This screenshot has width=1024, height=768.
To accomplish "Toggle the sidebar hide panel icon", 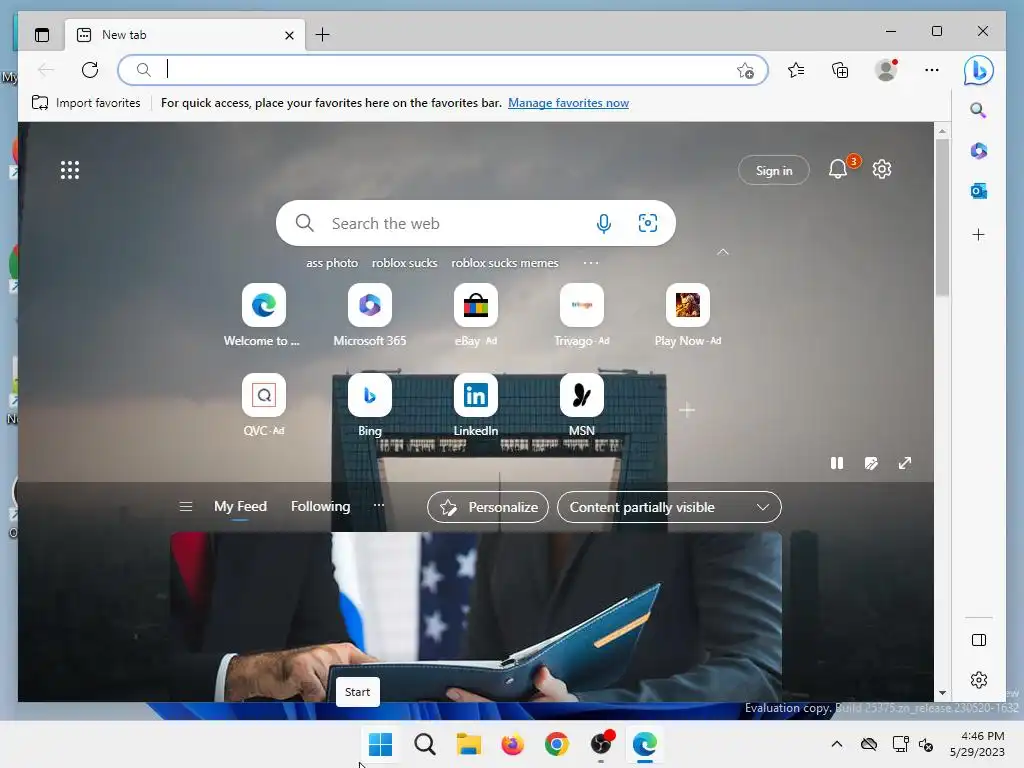I will [x=979, y=640].
